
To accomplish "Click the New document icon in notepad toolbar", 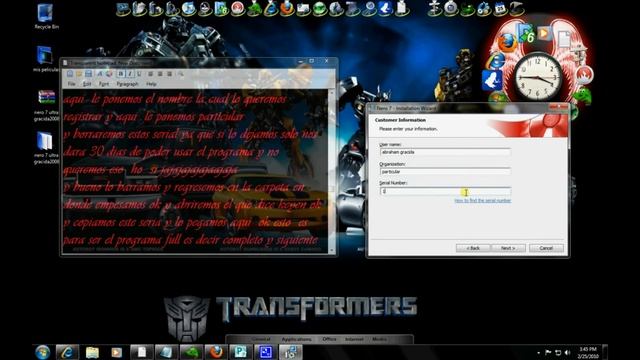I will tap(70, 74).
